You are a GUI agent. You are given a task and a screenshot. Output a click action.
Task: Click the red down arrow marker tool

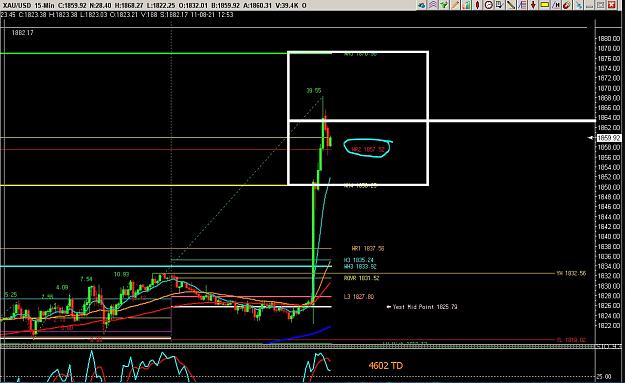point(533,5)
